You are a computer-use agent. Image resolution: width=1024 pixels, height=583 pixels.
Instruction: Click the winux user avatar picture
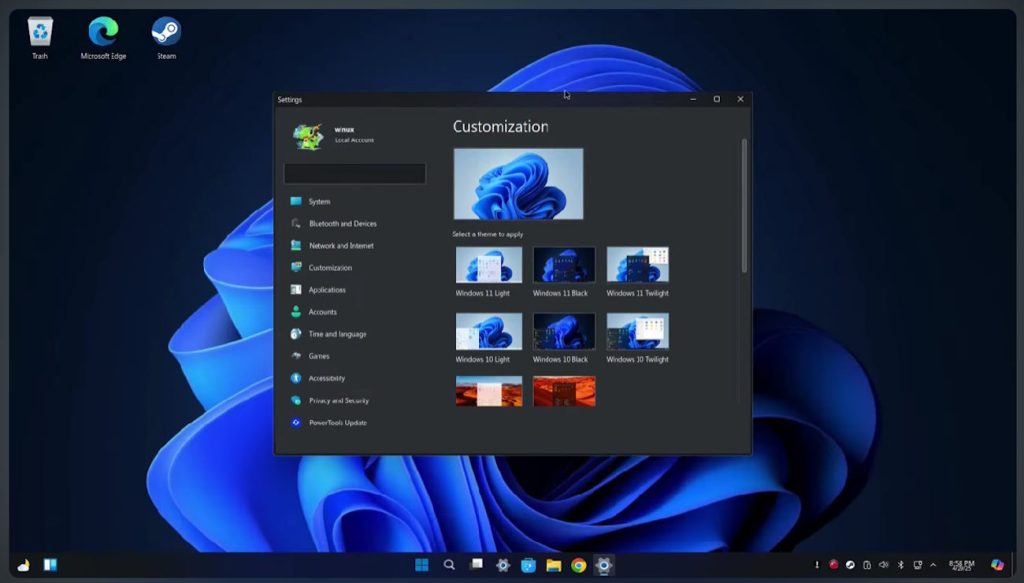[x=308, y=136]
